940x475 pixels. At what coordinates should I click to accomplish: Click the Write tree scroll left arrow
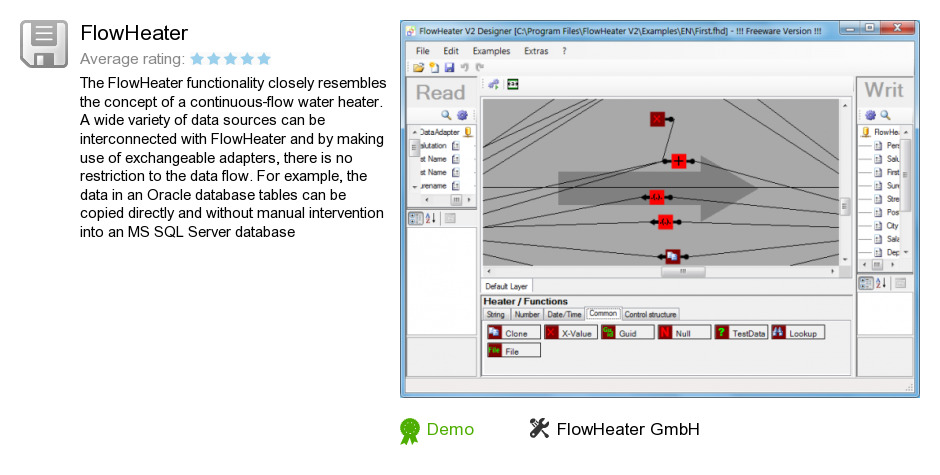(x=864, y=264)
